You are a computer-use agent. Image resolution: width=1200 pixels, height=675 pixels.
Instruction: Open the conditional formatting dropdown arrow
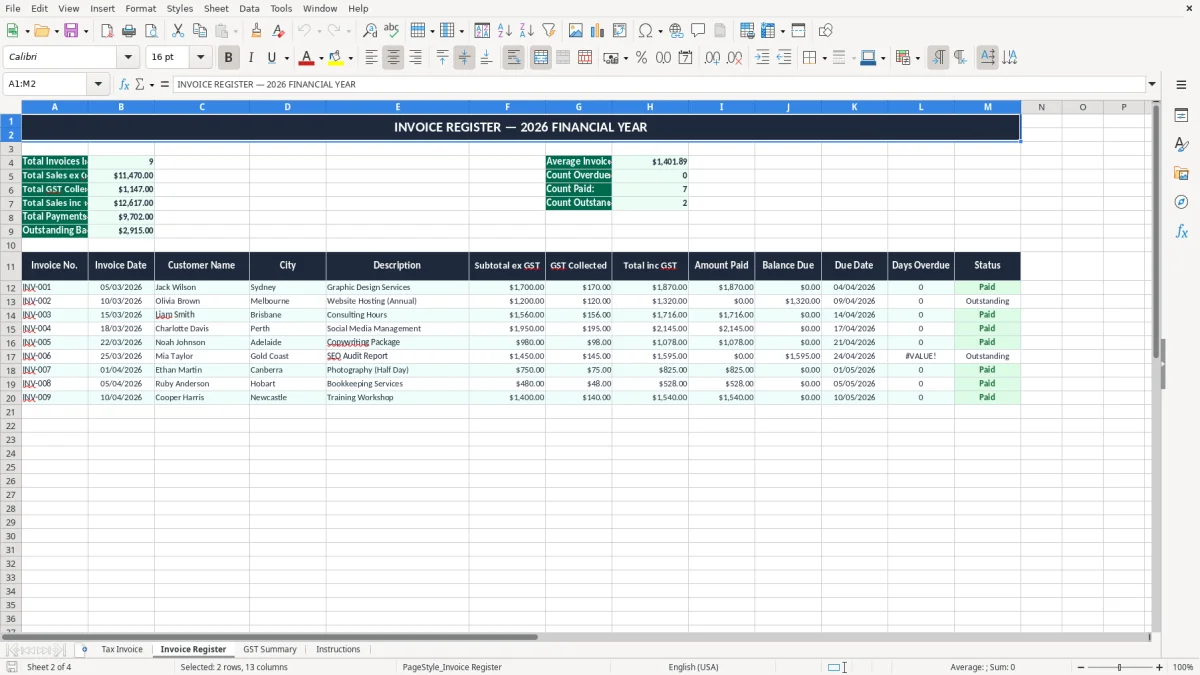point(916,58)
